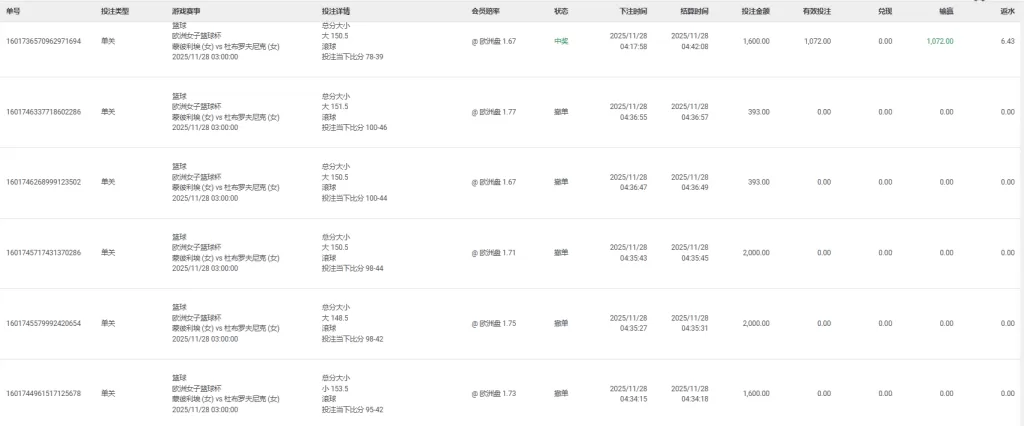The image size is (1024, 426).
Task: Click the 输赢 column header
Action: tap(946, 10)
